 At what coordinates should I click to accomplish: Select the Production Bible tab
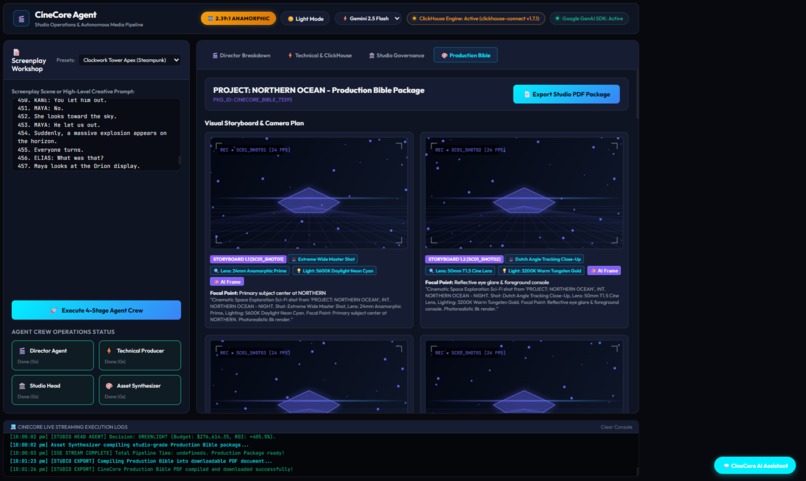tap(465, 56)
